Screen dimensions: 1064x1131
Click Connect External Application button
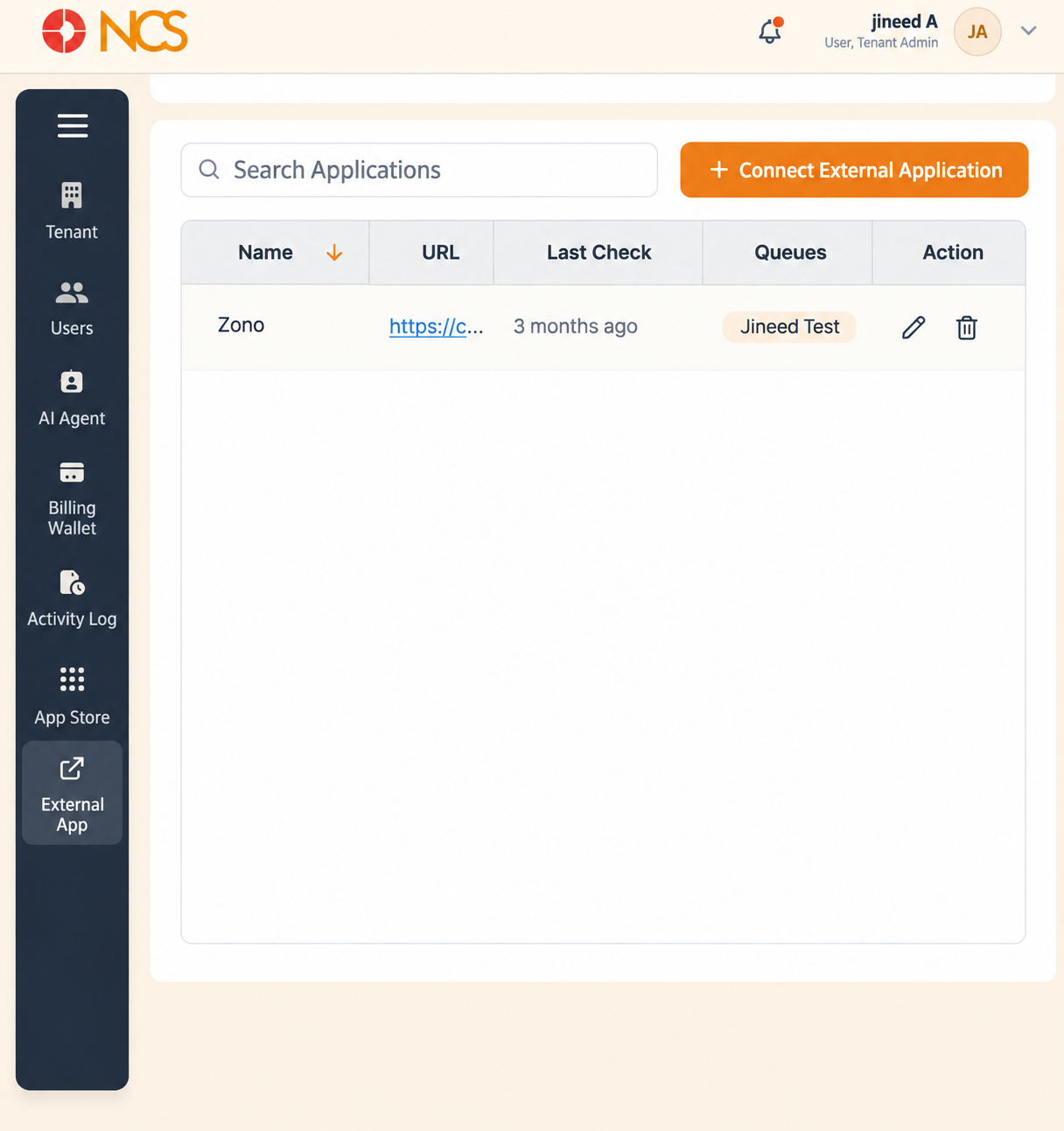pos(854,170)
